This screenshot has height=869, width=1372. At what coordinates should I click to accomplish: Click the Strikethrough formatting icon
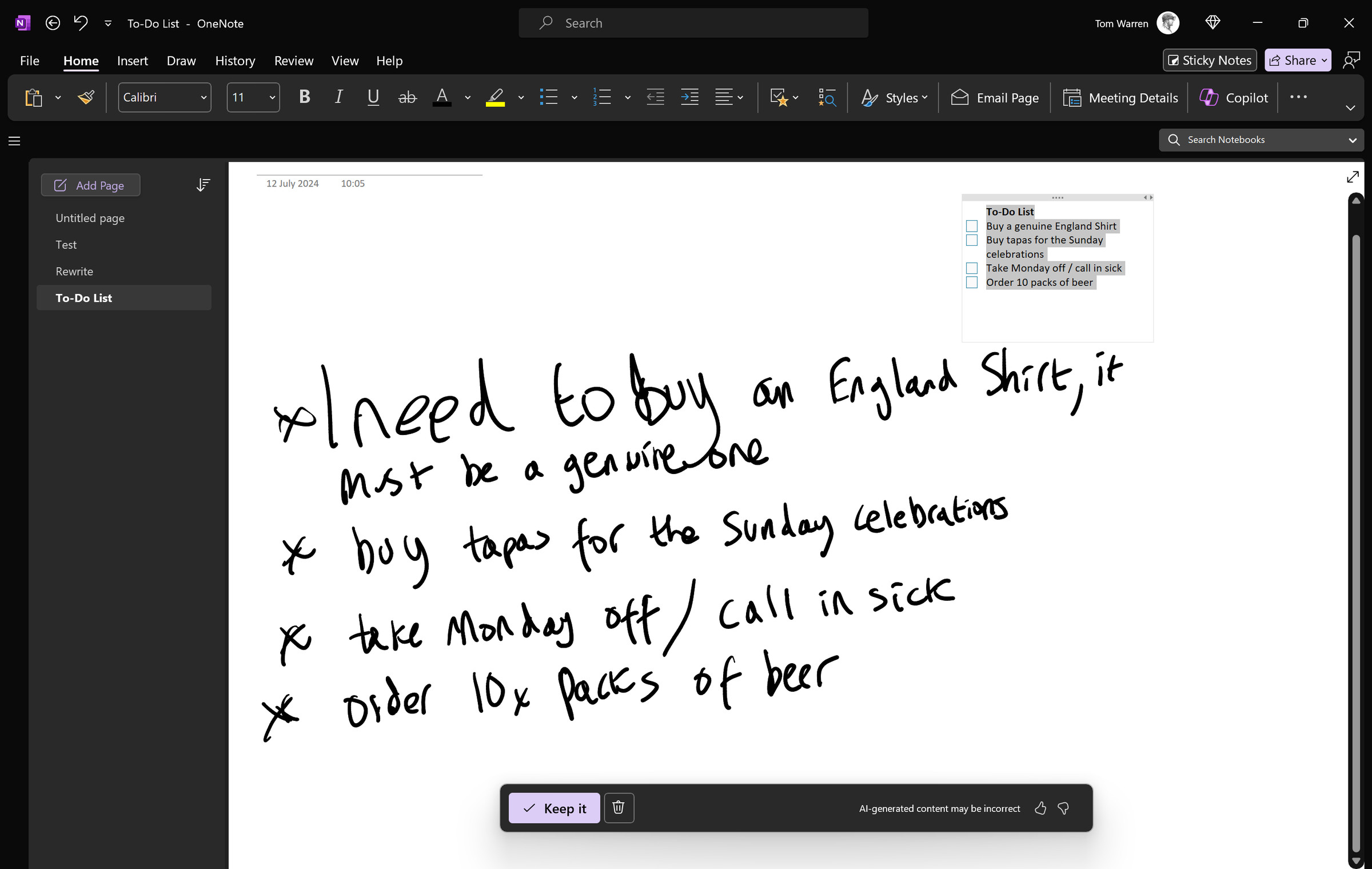pyautogui.click(x=406, y=97)
